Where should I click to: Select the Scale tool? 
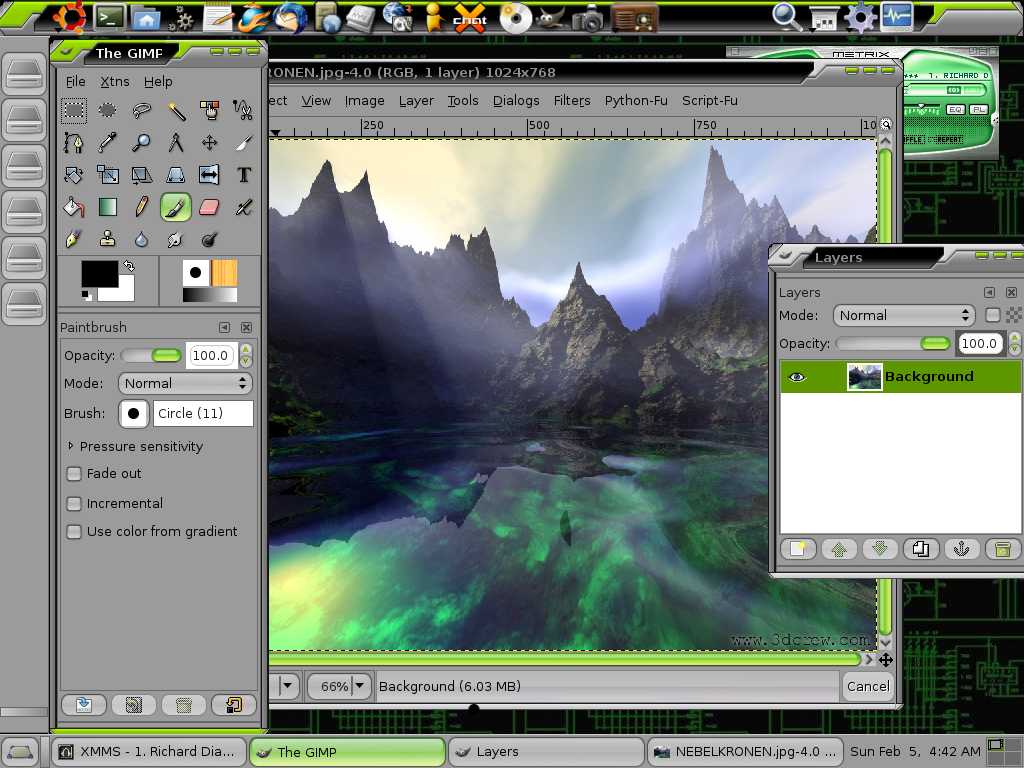coord(108,174)
